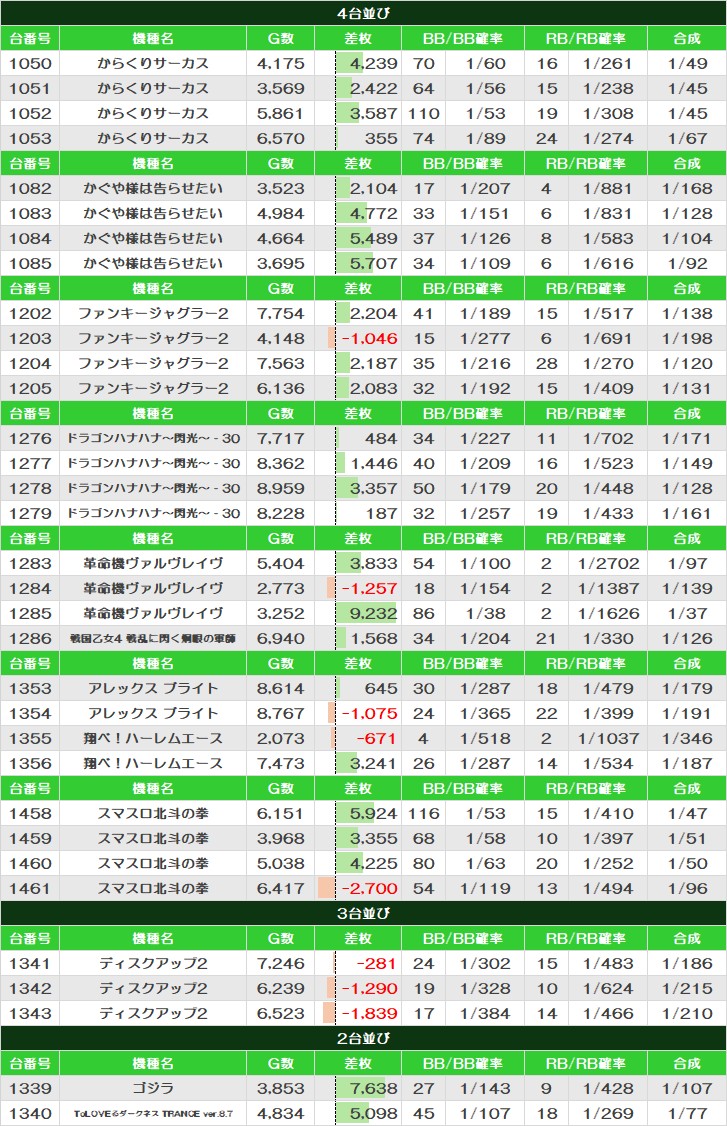Select the RB rate 1/1626

click(608, 613)
